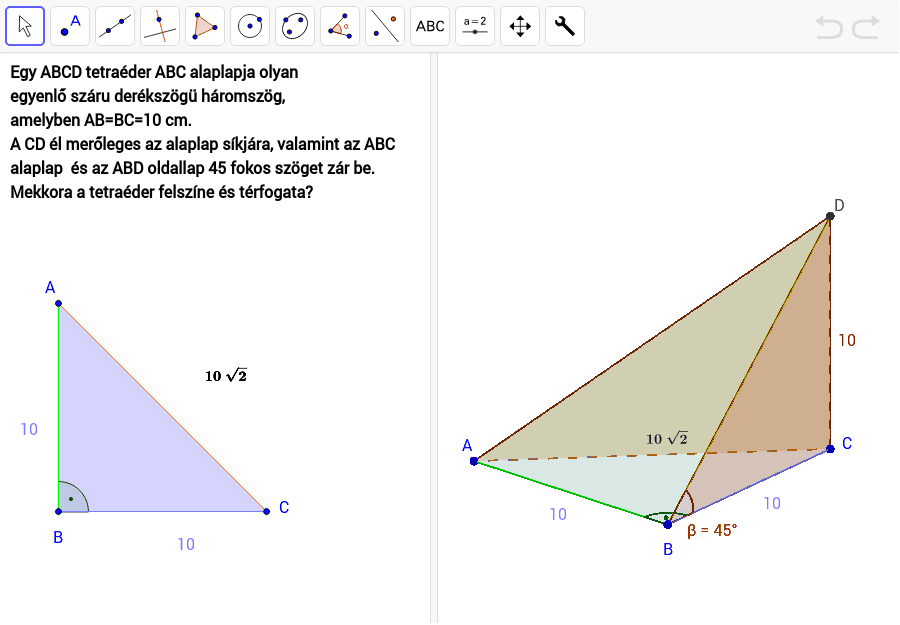
Task: Click the 10√2 label on tetrahedron diagonal
Action: pos(667,439)
